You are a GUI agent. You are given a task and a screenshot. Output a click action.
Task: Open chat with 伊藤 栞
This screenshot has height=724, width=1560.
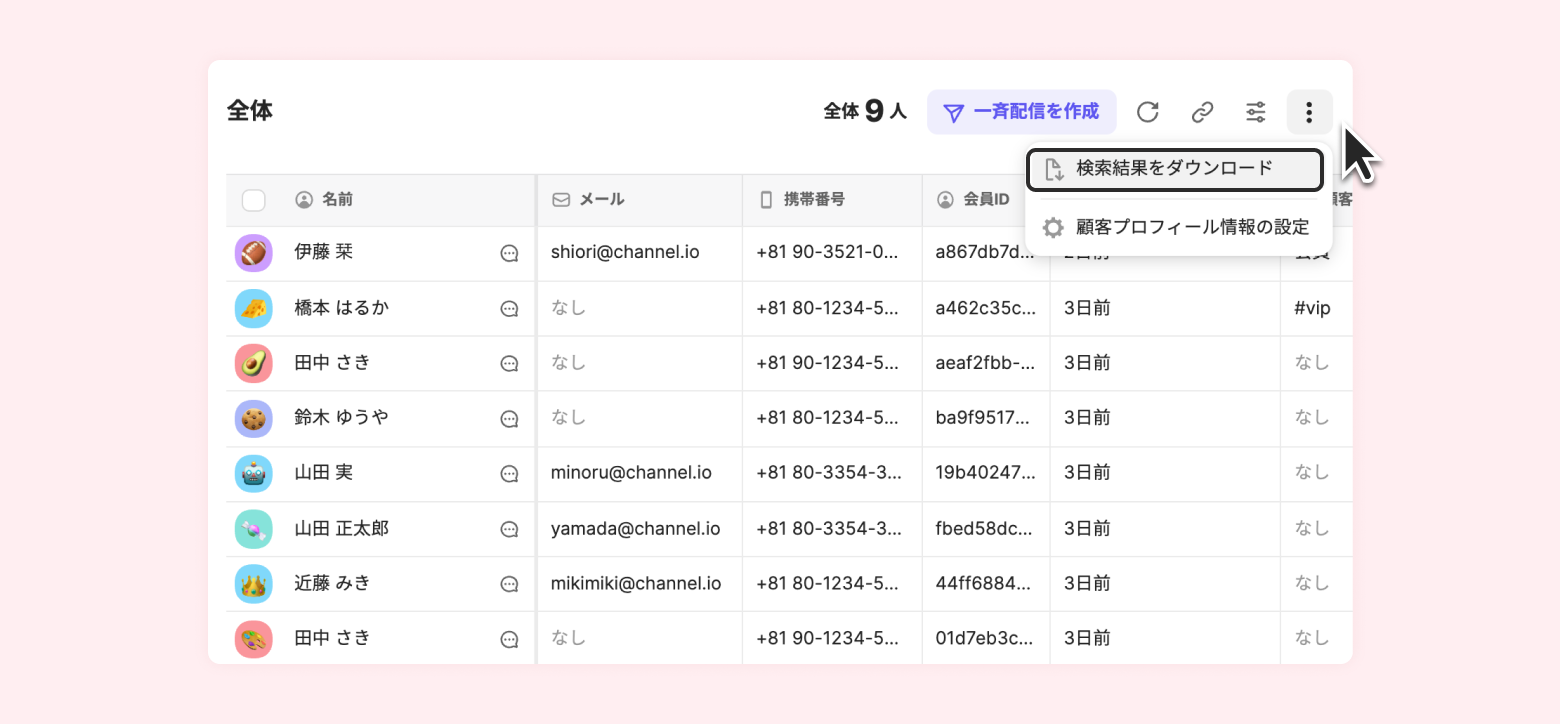(x=509, y=254)
